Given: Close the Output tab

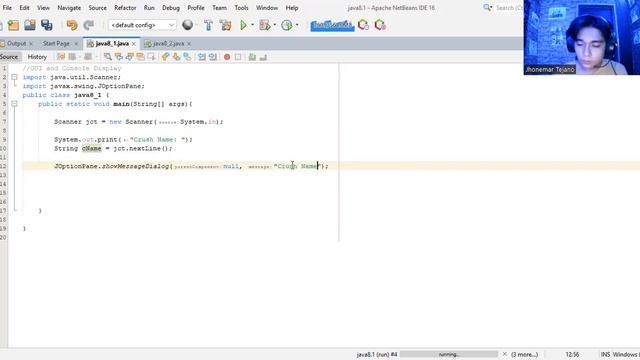Looking at the screenshot, I should (x=31, y=44).
